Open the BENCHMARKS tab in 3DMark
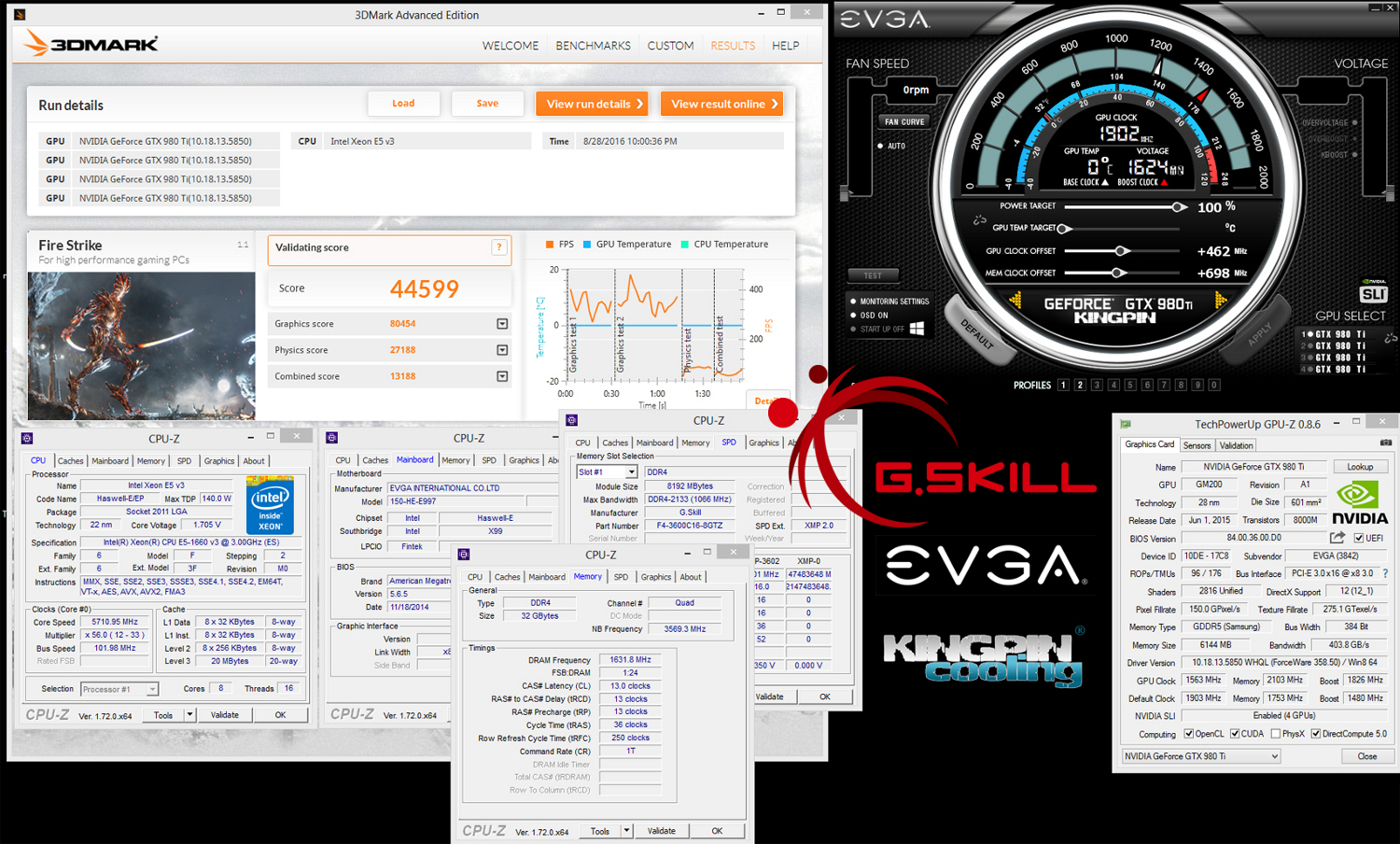Image resolution: width=1400 pixels, height=844 pixels. 593,46
